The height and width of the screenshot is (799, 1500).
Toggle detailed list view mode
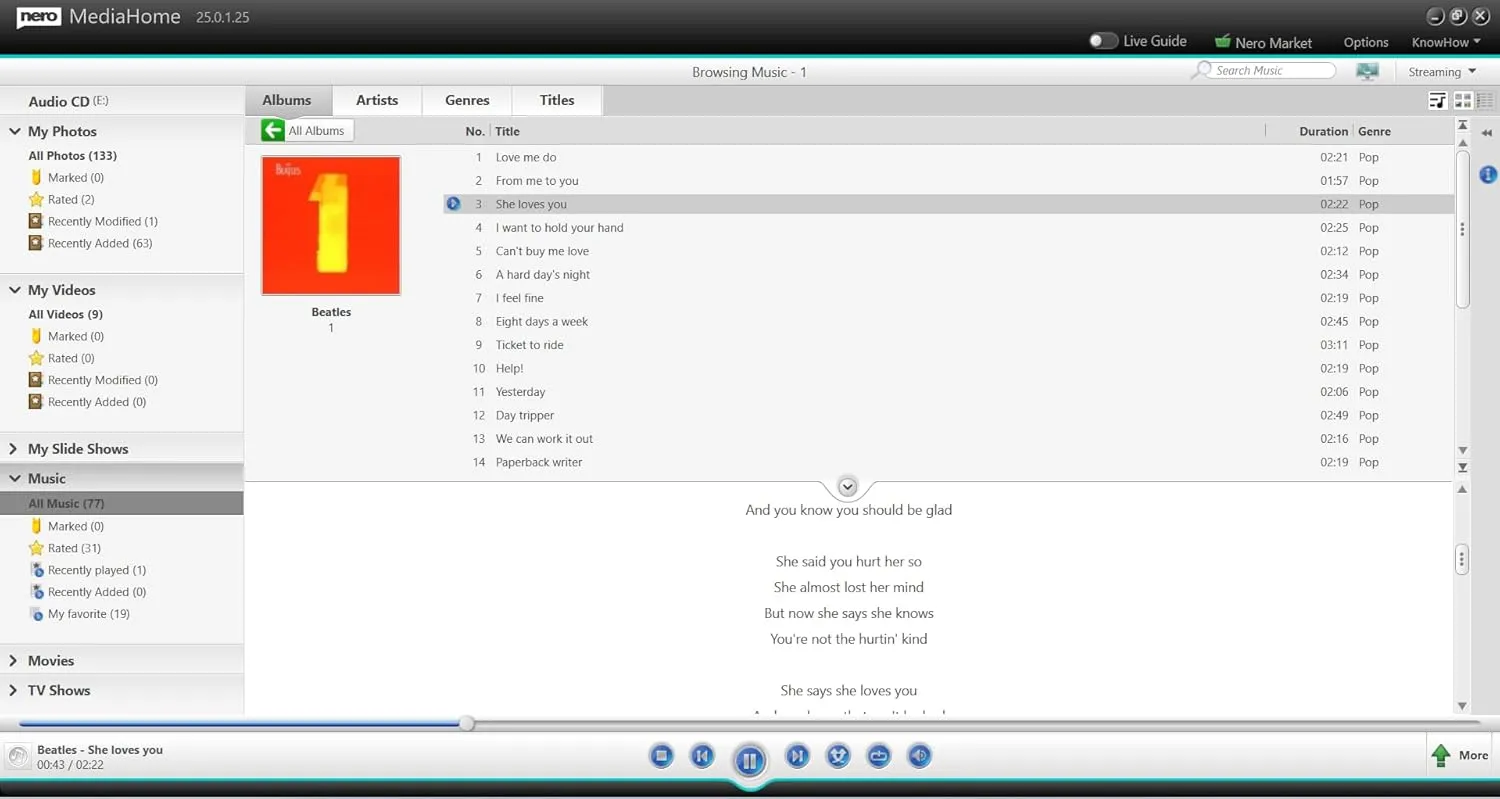tap(1437, 100)
